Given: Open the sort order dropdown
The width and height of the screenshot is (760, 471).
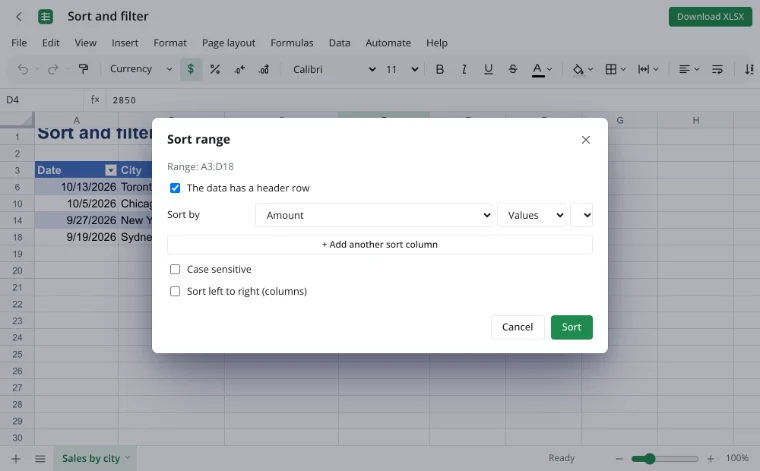Looking at the screenshot, I should click(582, 215).
